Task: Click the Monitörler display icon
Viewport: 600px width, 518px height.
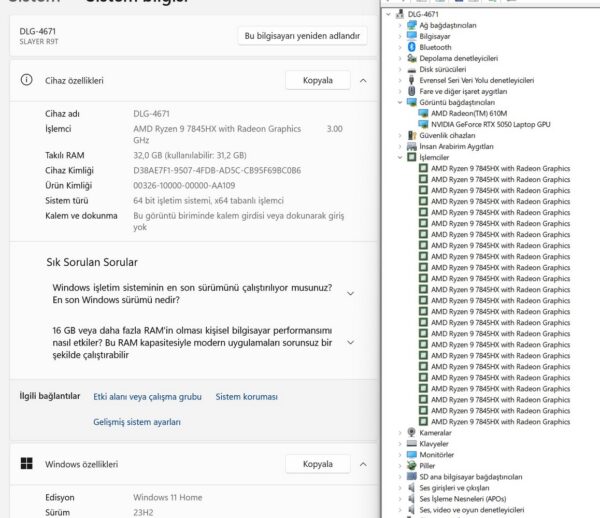Action: coord(411,454)
